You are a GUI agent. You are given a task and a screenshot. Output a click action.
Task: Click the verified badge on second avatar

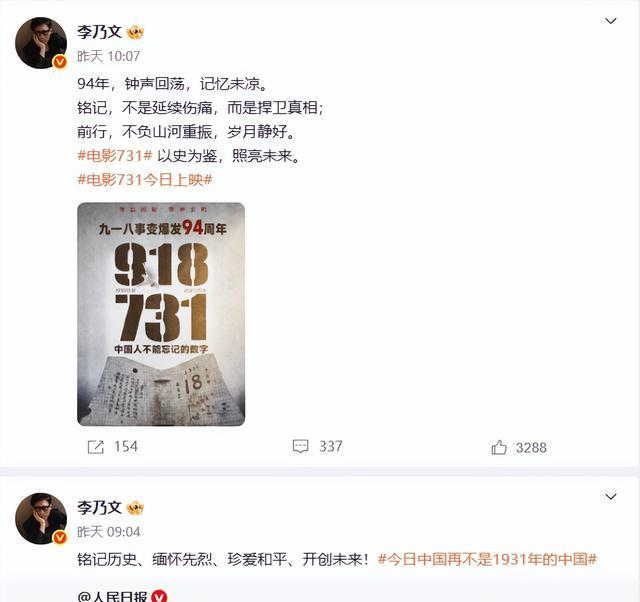[60, 538]
